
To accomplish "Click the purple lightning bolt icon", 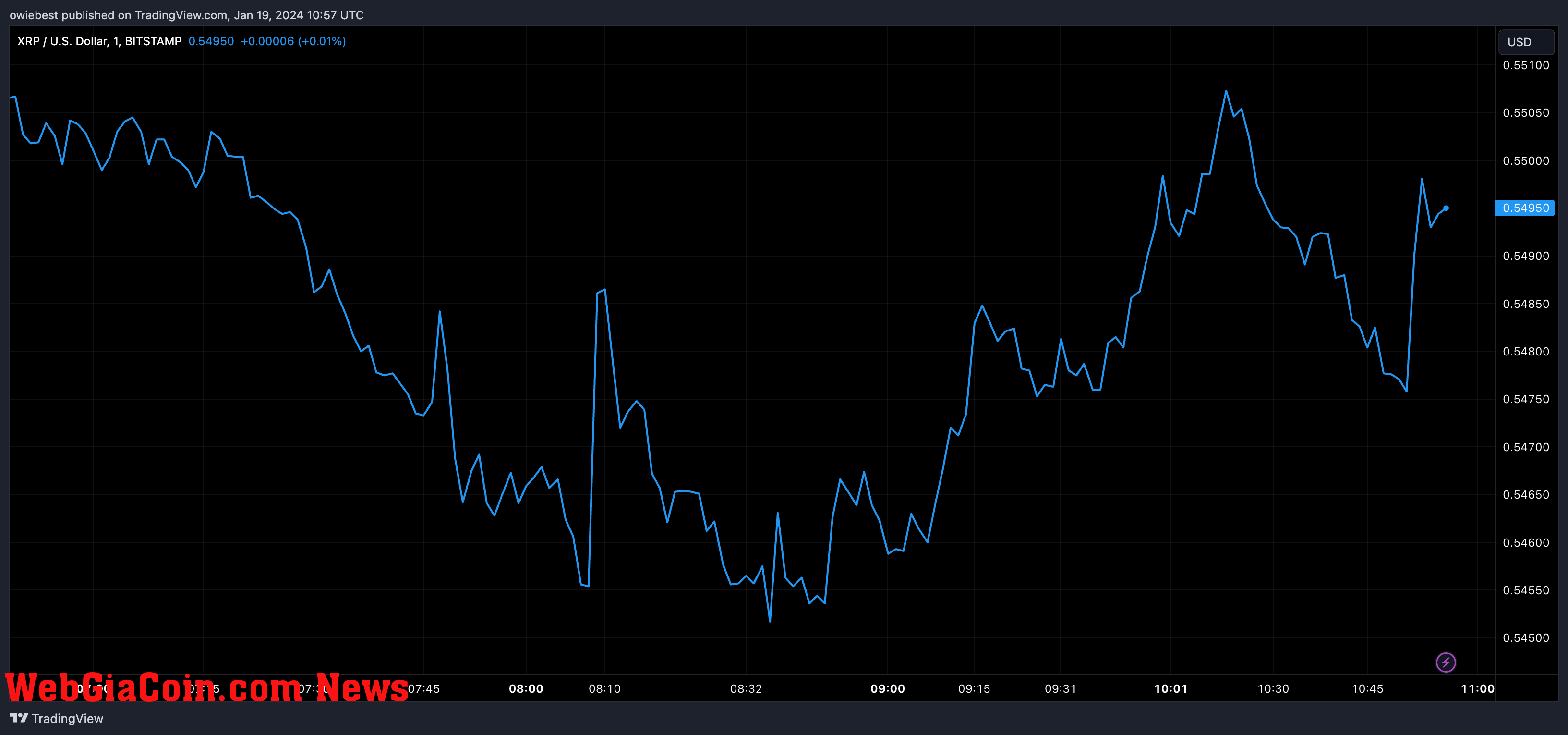I will pyautogui.click(x=1446, y=662).
